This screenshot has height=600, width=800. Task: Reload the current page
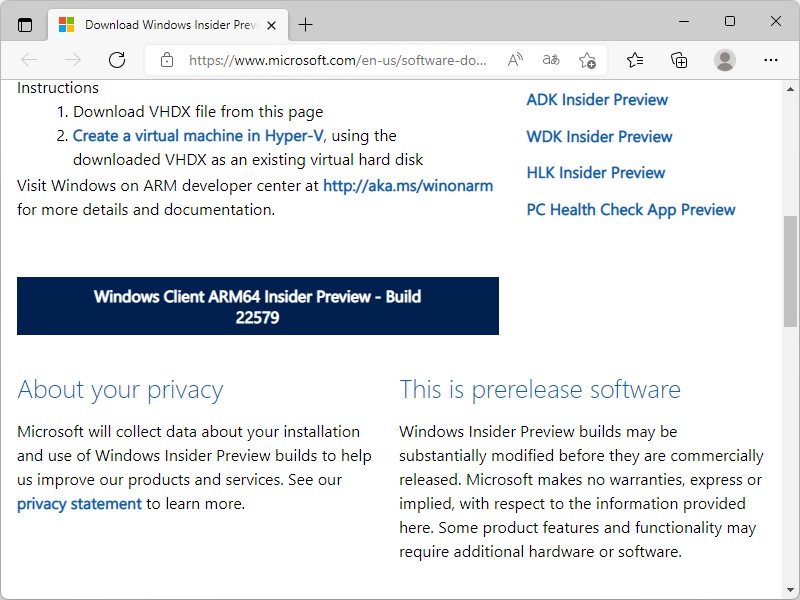coord(117,60)
